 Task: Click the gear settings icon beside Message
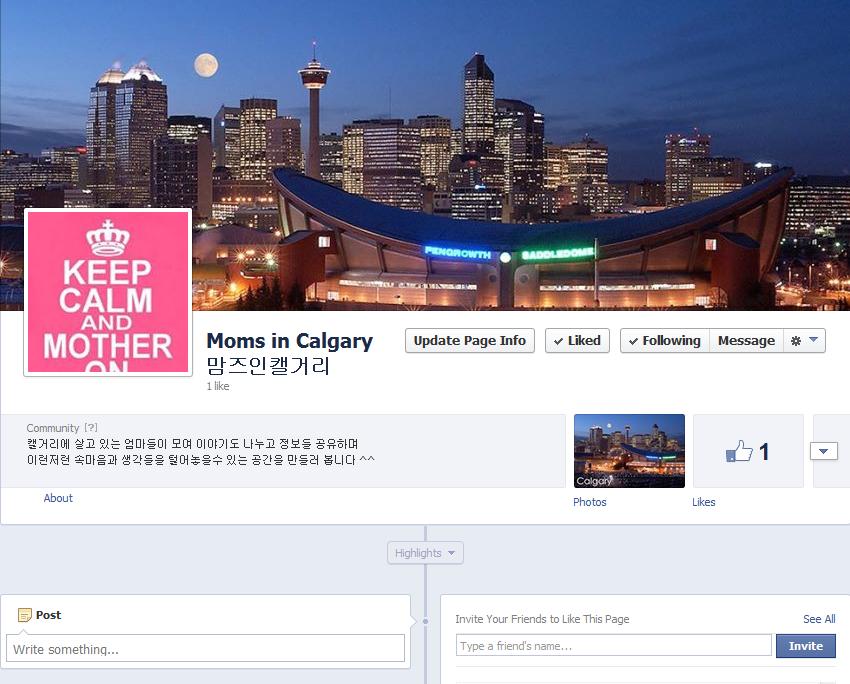(x=795, y=341)
